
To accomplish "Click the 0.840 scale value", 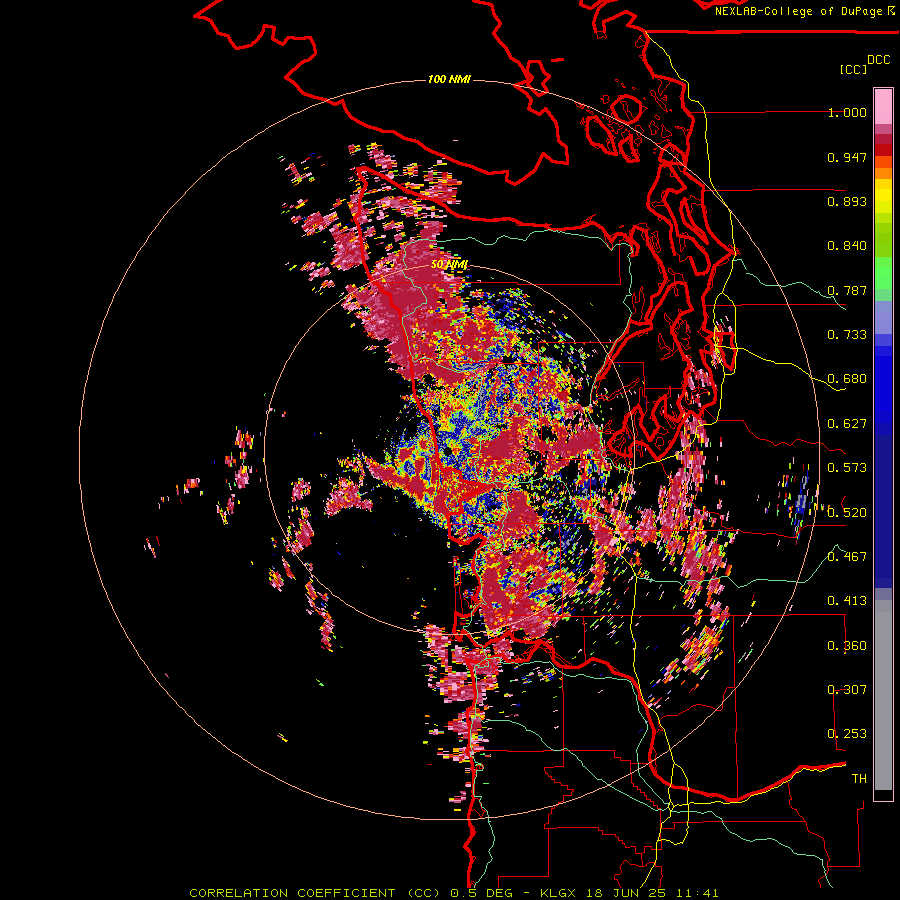I will [x=847, y=246].
